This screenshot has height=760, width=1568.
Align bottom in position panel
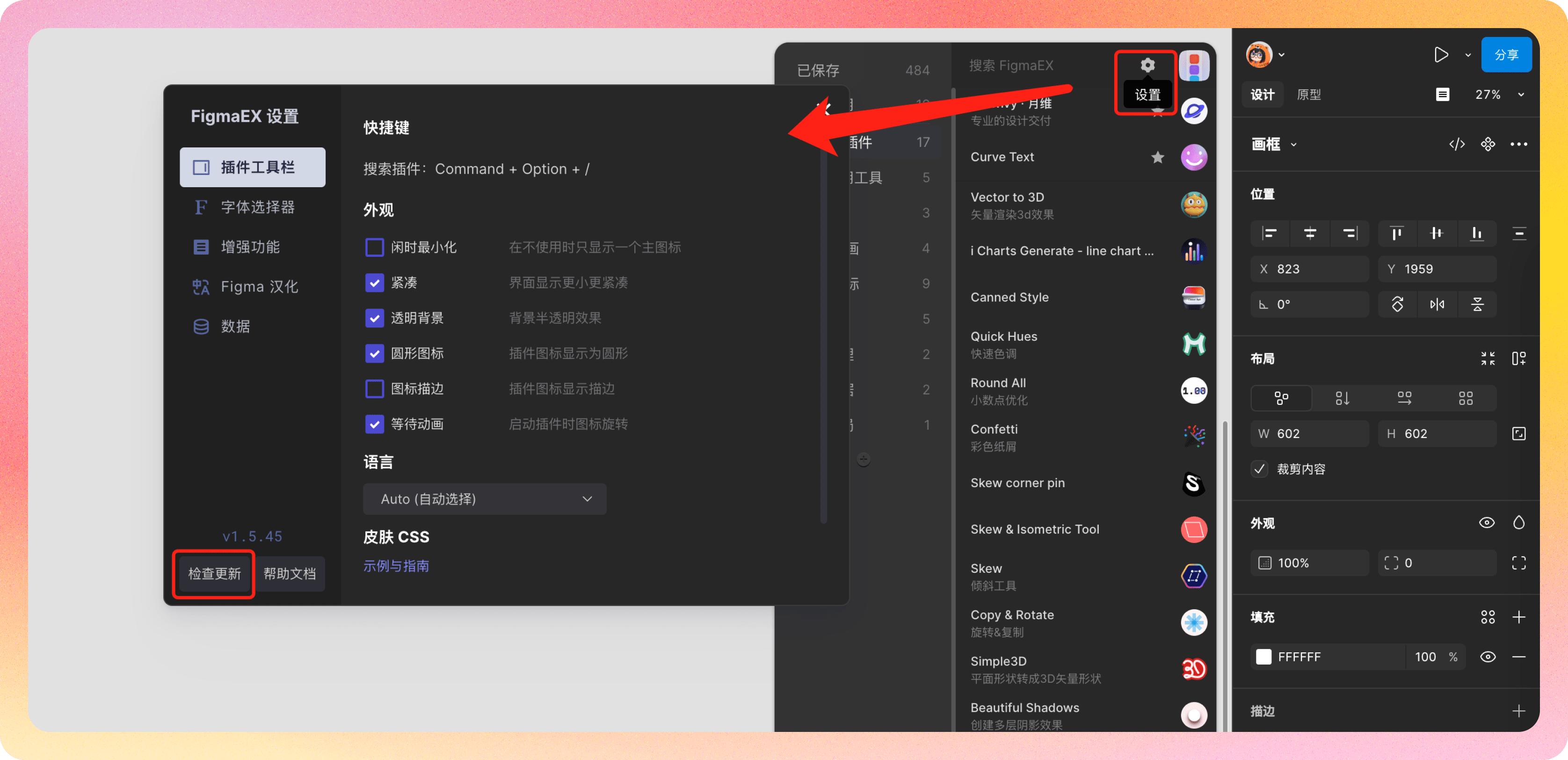pyautogui.click(x=1477, y=233)
